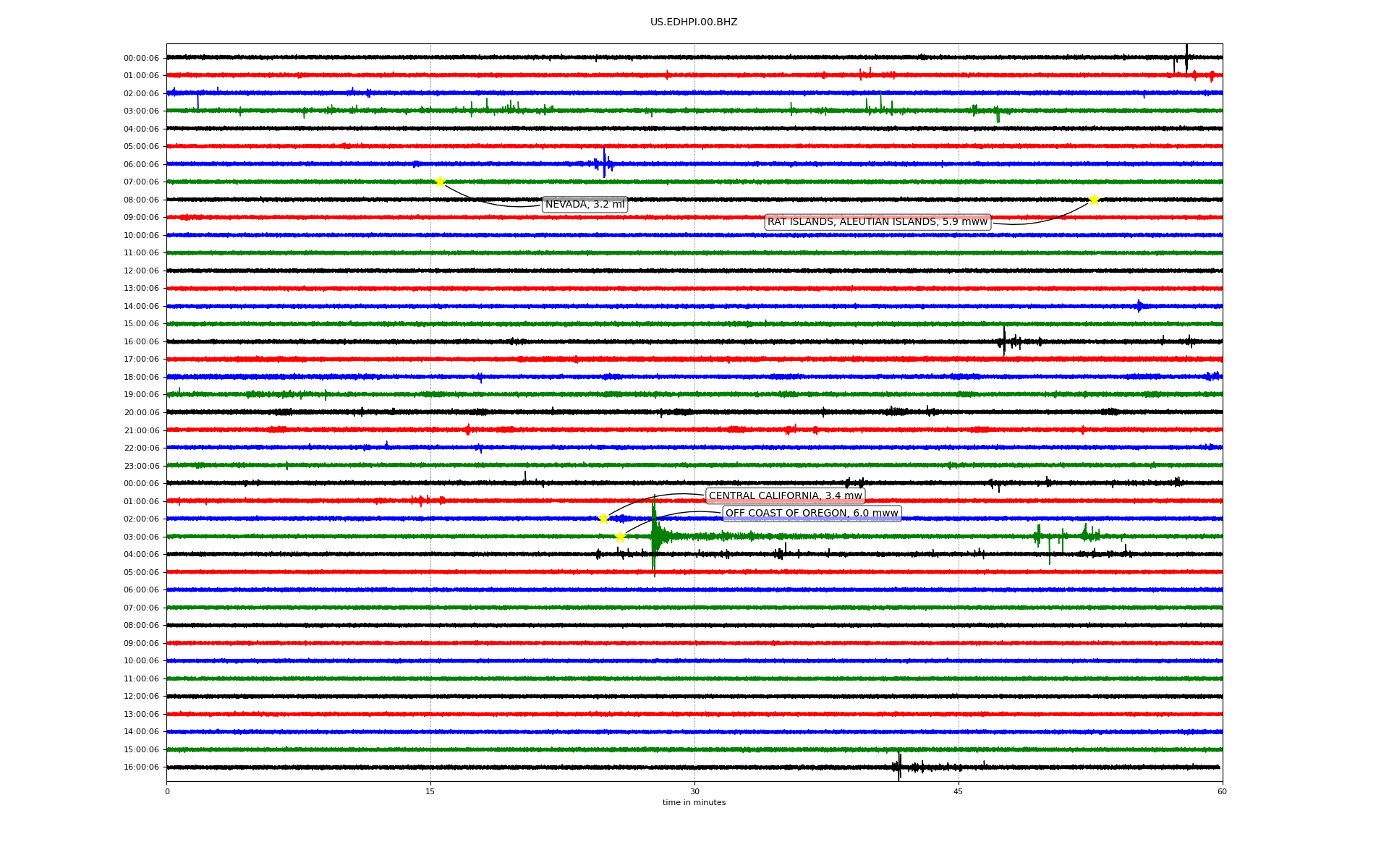The height and width of the screenshot is (868, 1389).
Task: Click the black spike on bottom 16:00:06 trace
Action: [x=899, y=767]
